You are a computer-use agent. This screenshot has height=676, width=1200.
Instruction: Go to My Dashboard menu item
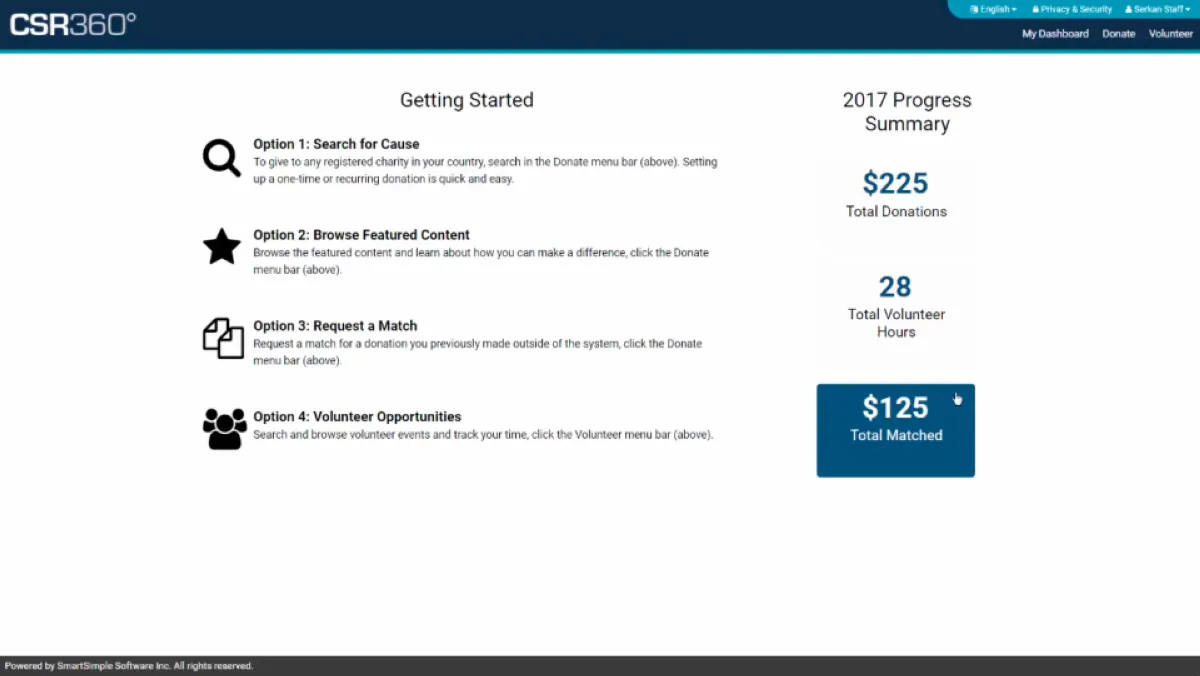click(1055, 33)
